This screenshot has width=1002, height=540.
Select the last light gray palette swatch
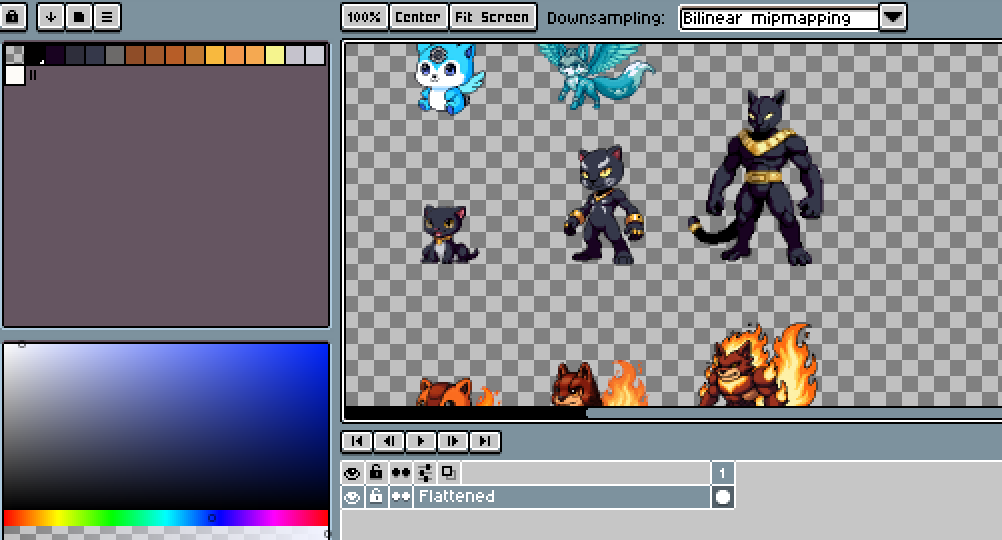[x=315, y=55]
